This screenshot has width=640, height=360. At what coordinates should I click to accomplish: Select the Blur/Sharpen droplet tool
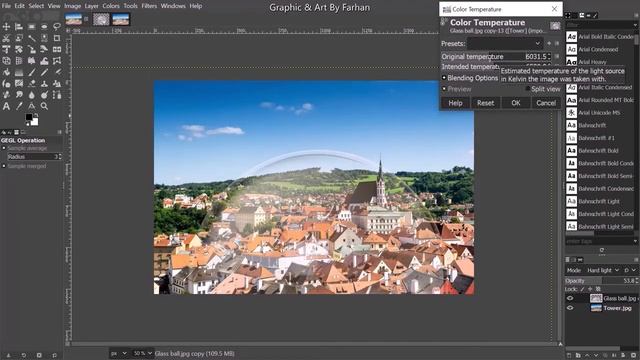point(31,95)
